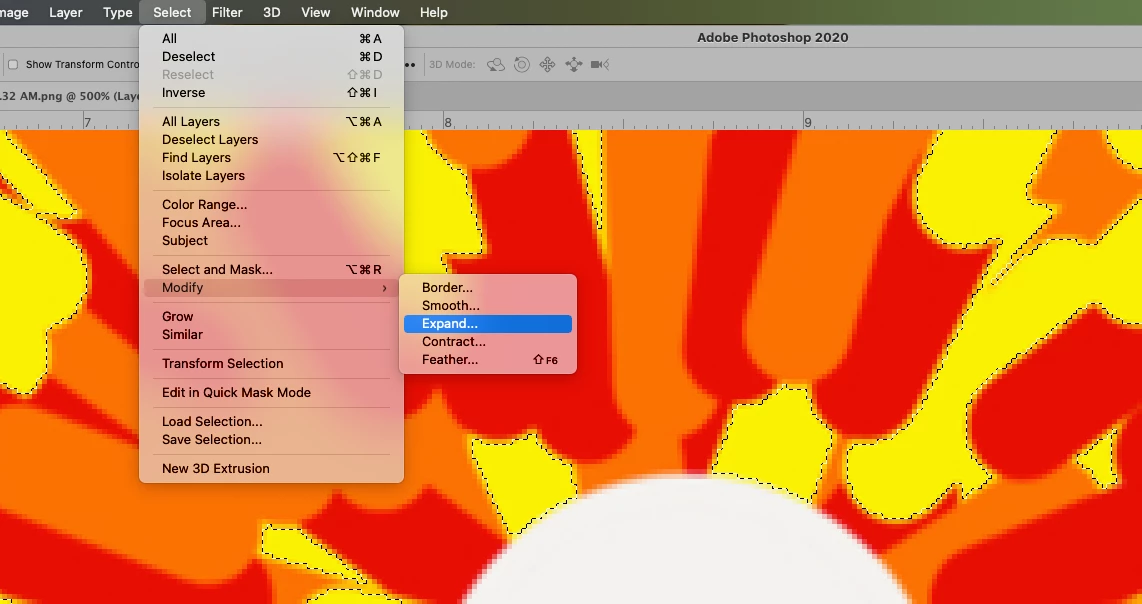1142x604 pixels.
Task: Close the open Select menu
Action: pos(172,12)
